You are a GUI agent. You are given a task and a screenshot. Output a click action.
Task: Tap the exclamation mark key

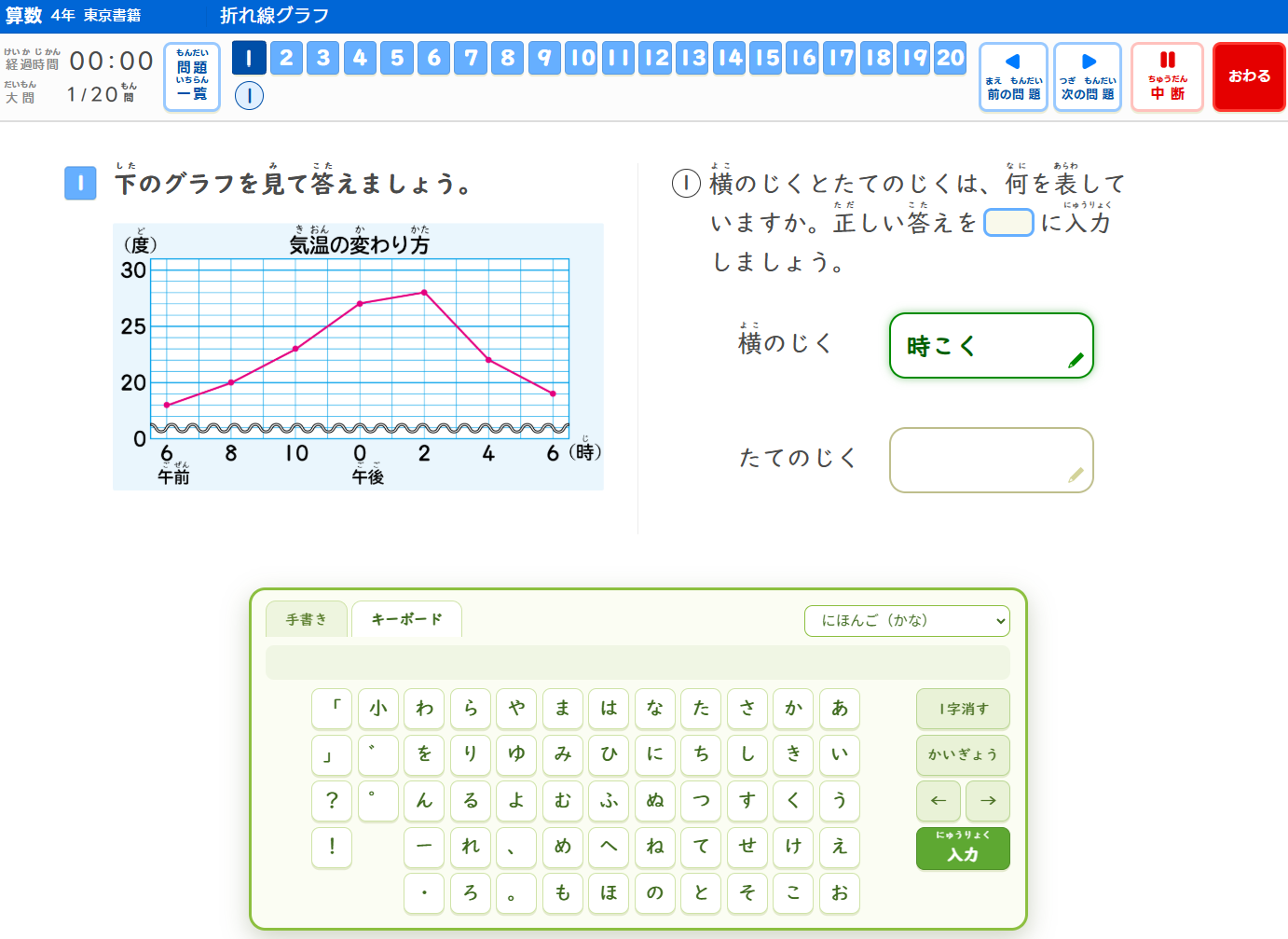pyautogui.click(x=332, y=847)
